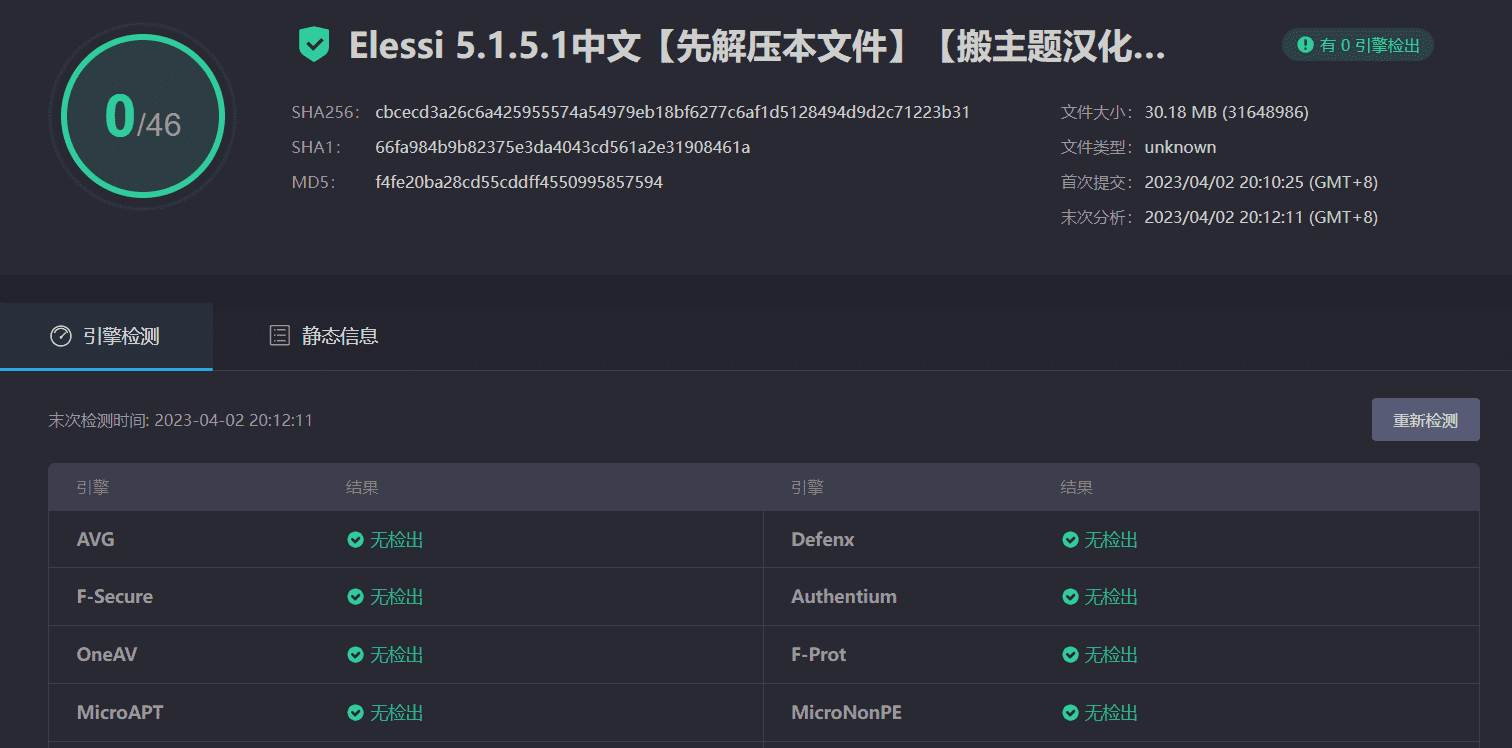Click the gauge icon on the 引擎检测 tab
The width and height of the screenshot is (1512, 748).
coord(61,336)
